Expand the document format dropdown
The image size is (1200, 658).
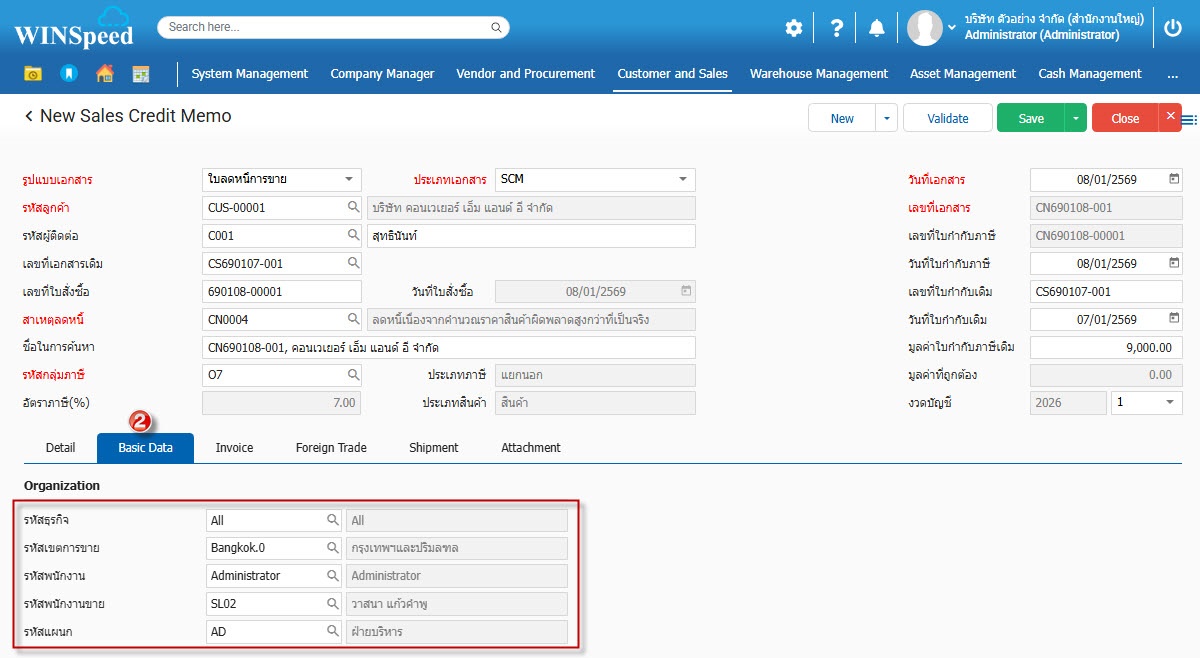pyautogui.click(x=348, y=180)
